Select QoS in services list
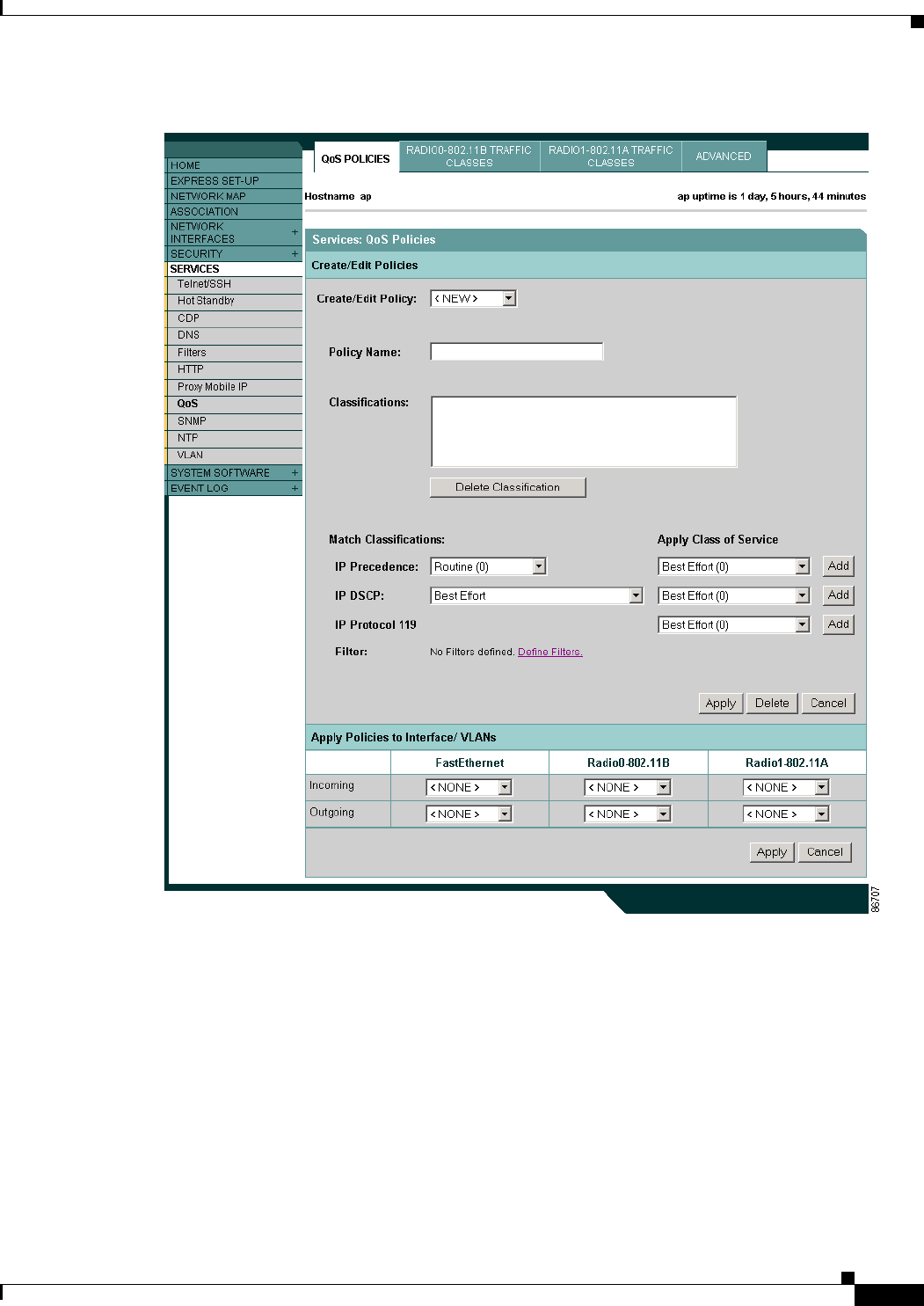924x1306 pixels. tap(234, 404)
